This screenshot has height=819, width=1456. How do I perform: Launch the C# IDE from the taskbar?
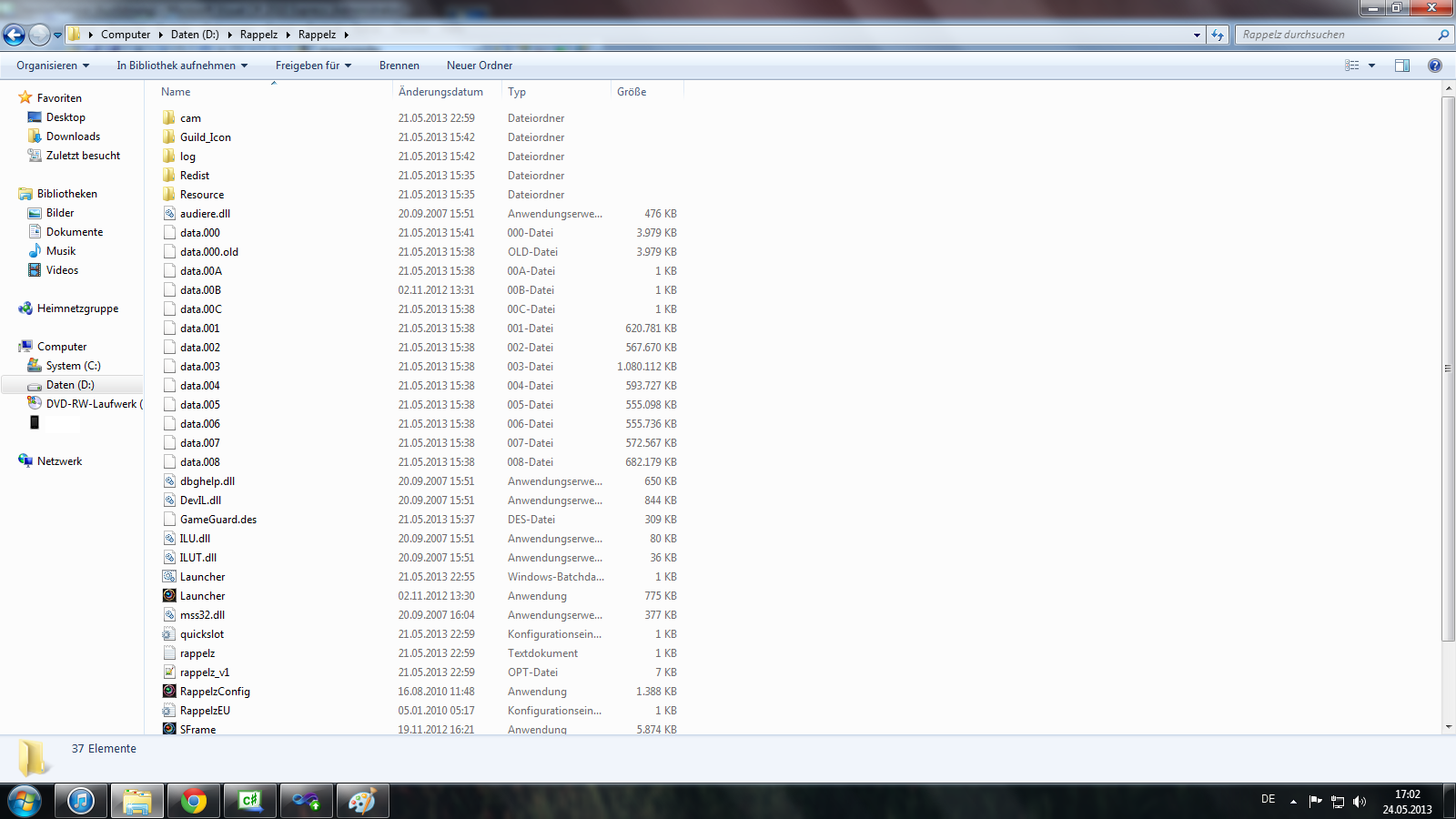(x=250, y=801)
